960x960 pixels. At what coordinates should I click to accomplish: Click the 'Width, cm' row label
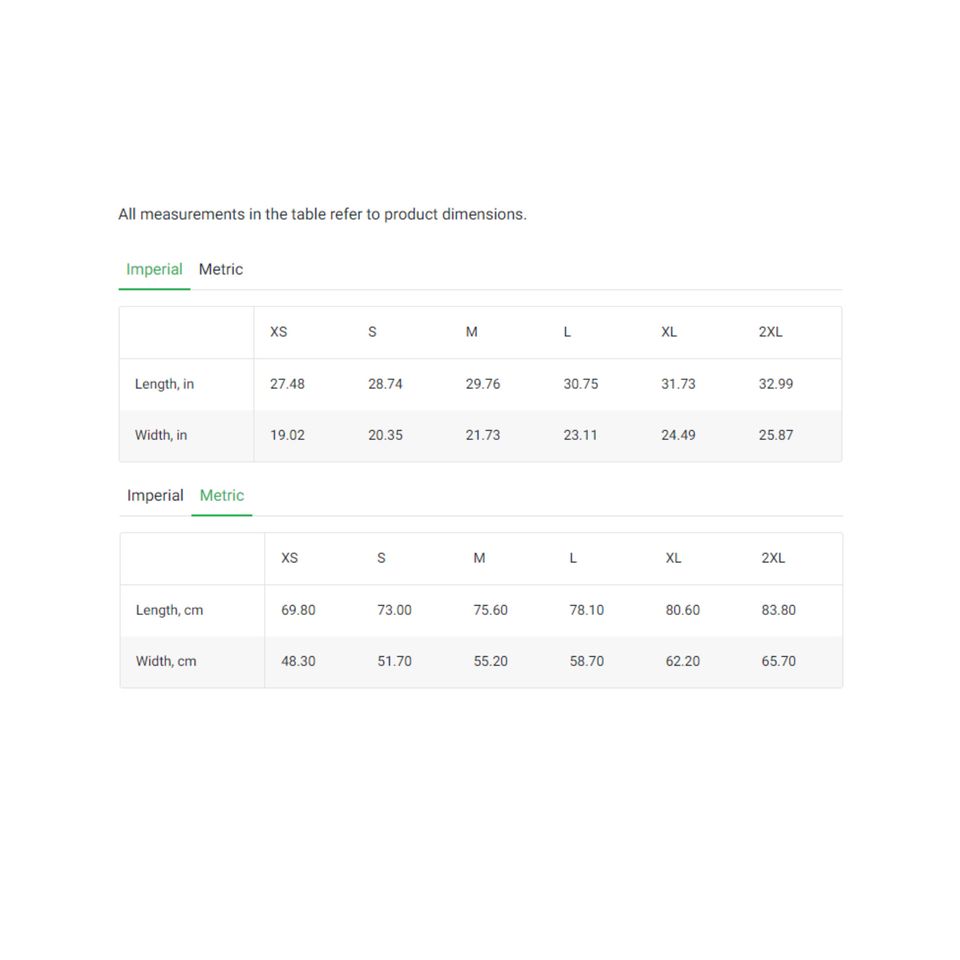coord(166,661)
